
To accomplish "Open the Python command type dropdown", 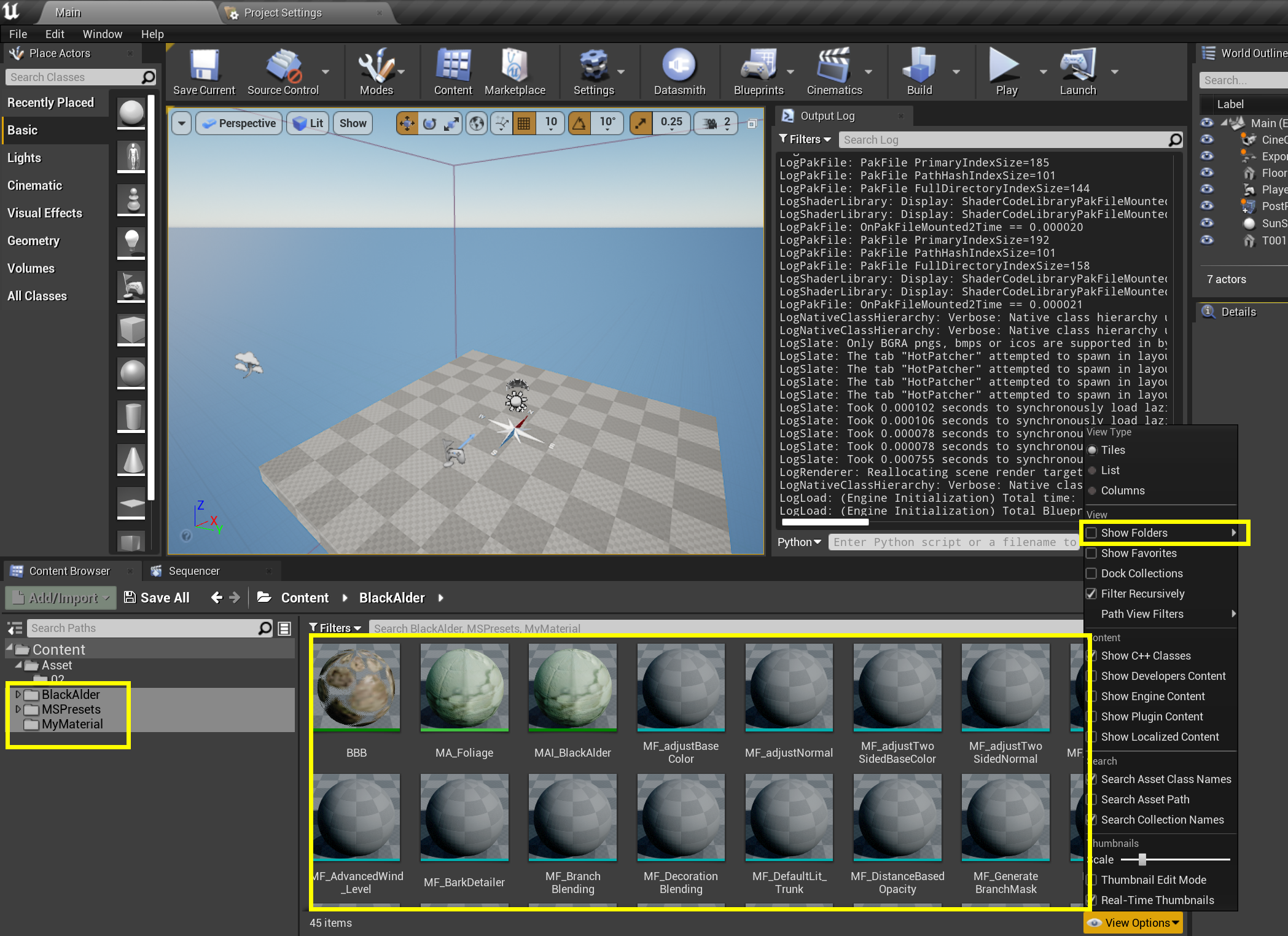I will [x=799, y=542].
